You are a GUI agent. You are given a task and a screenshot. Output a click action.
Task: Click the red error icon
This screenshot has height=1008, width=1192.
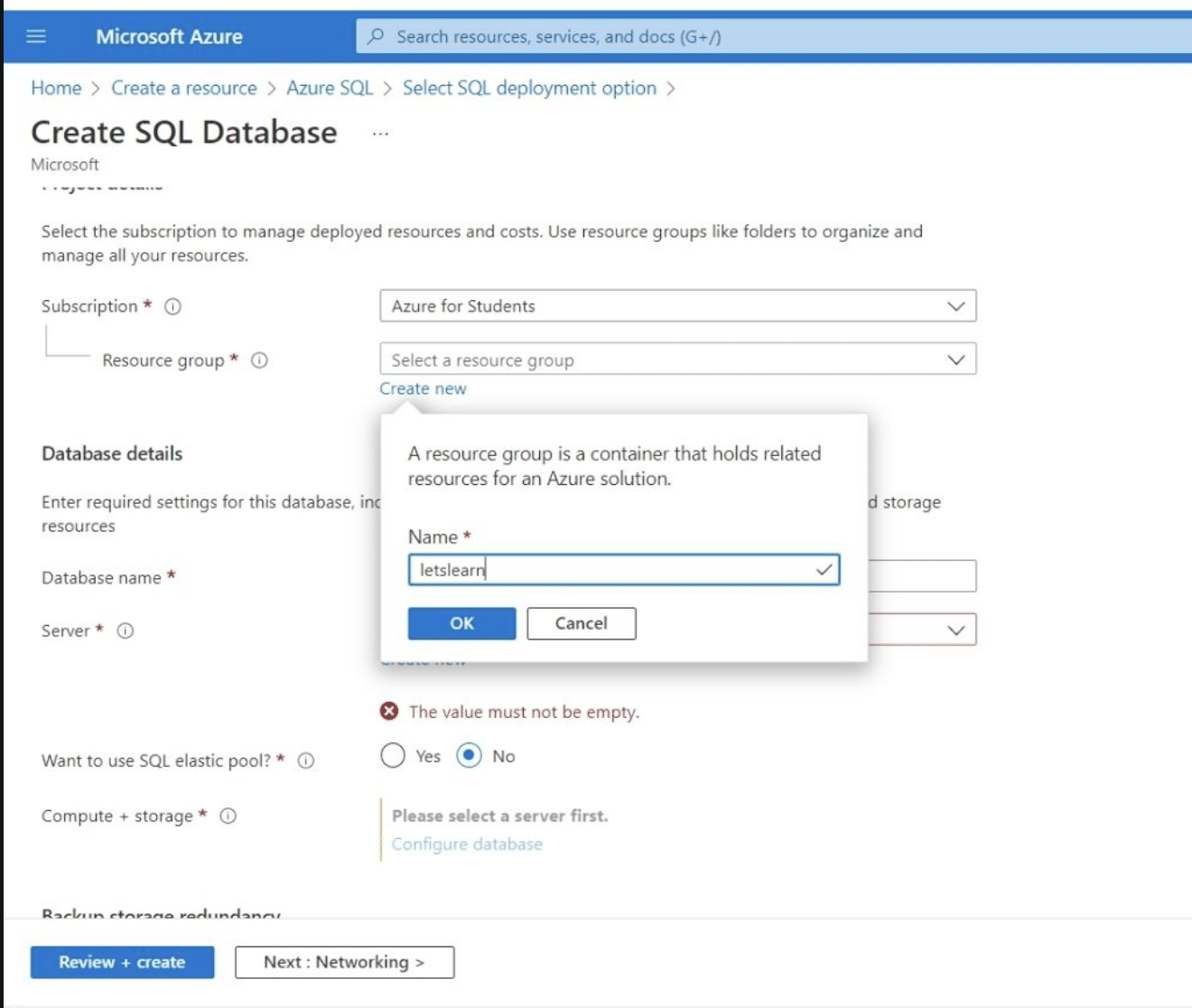389,712
